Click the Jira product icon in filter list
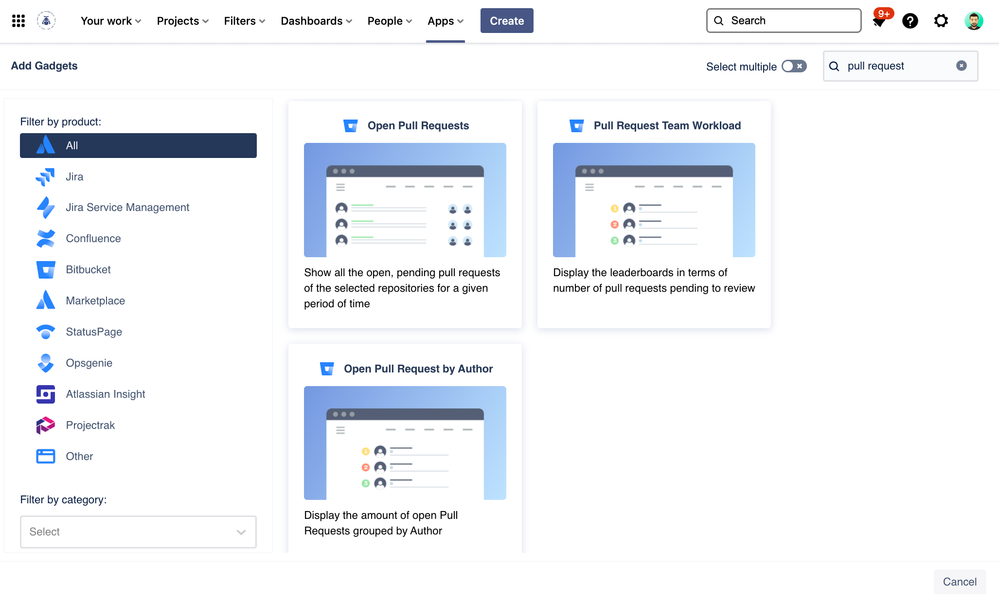 [45, 177]
